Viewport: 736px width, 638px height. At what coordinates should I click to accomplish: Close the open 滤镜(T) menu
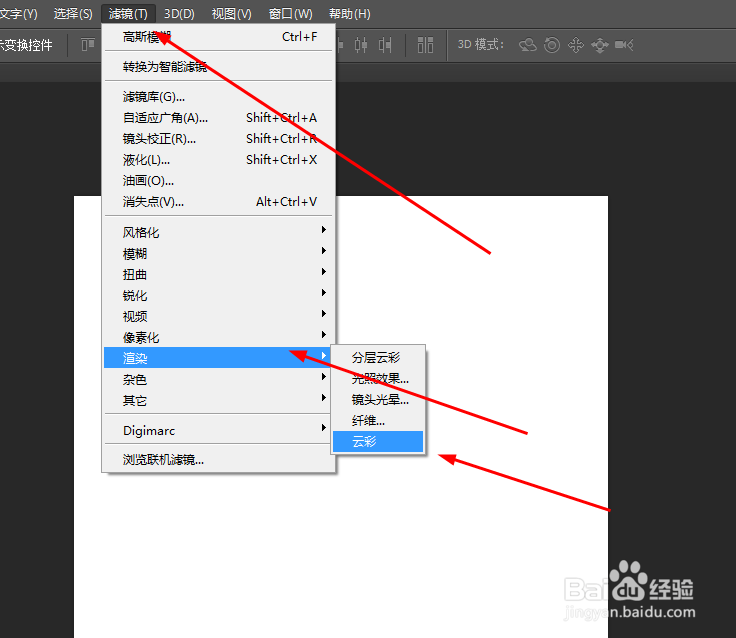coord(128,14)
